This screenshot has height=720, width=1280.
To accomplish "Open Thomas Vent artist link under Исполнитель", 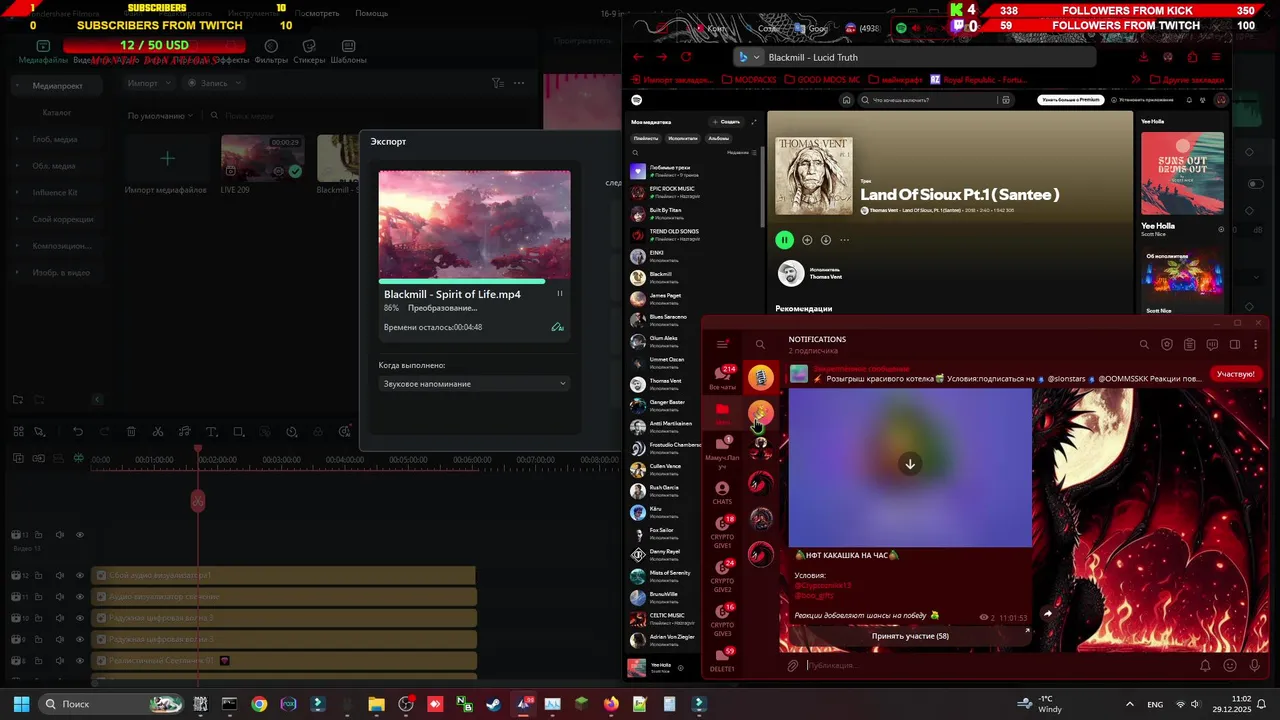I will click(825, 277).
